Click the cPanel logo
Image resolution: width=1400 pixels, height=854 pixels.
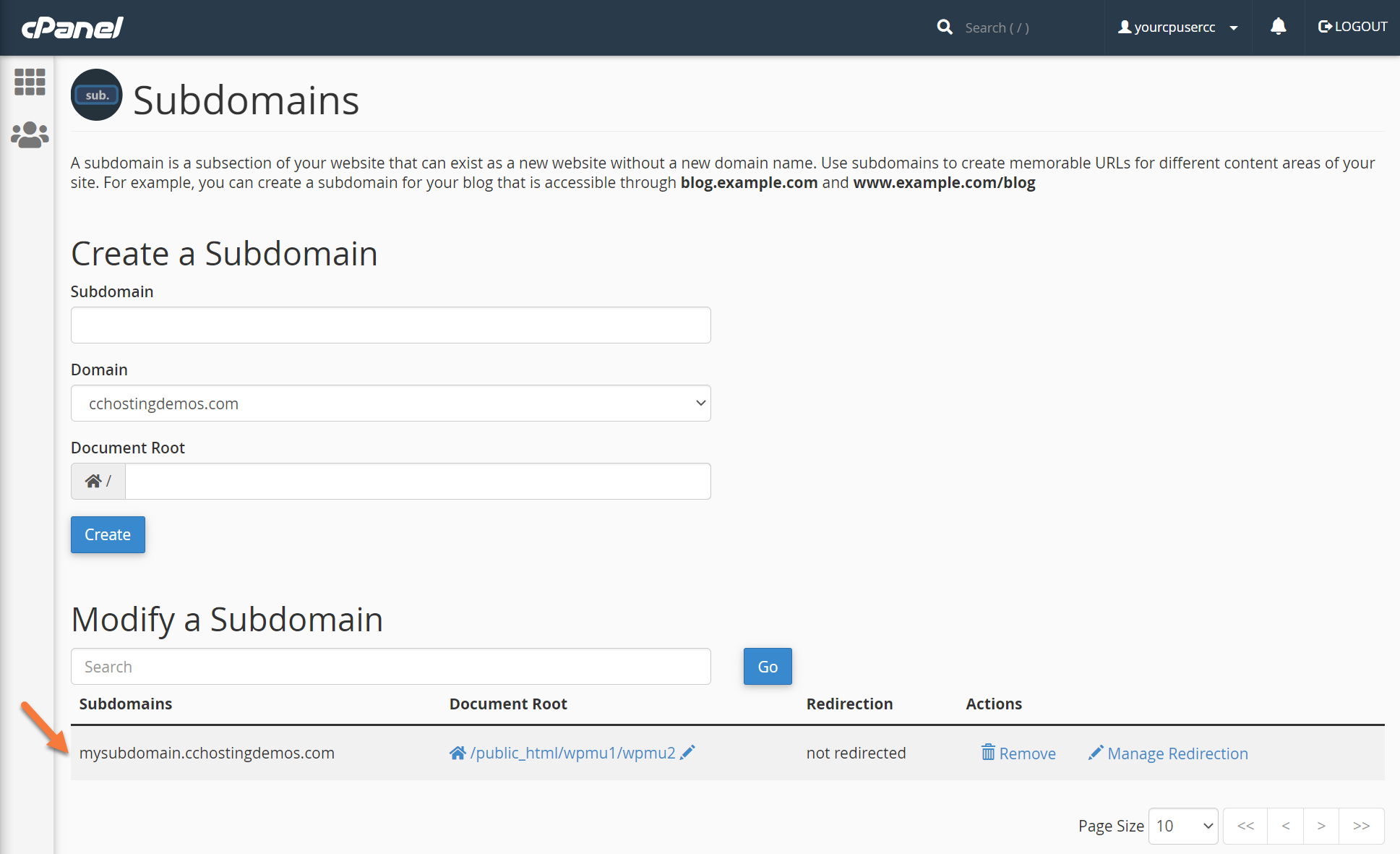72,27
